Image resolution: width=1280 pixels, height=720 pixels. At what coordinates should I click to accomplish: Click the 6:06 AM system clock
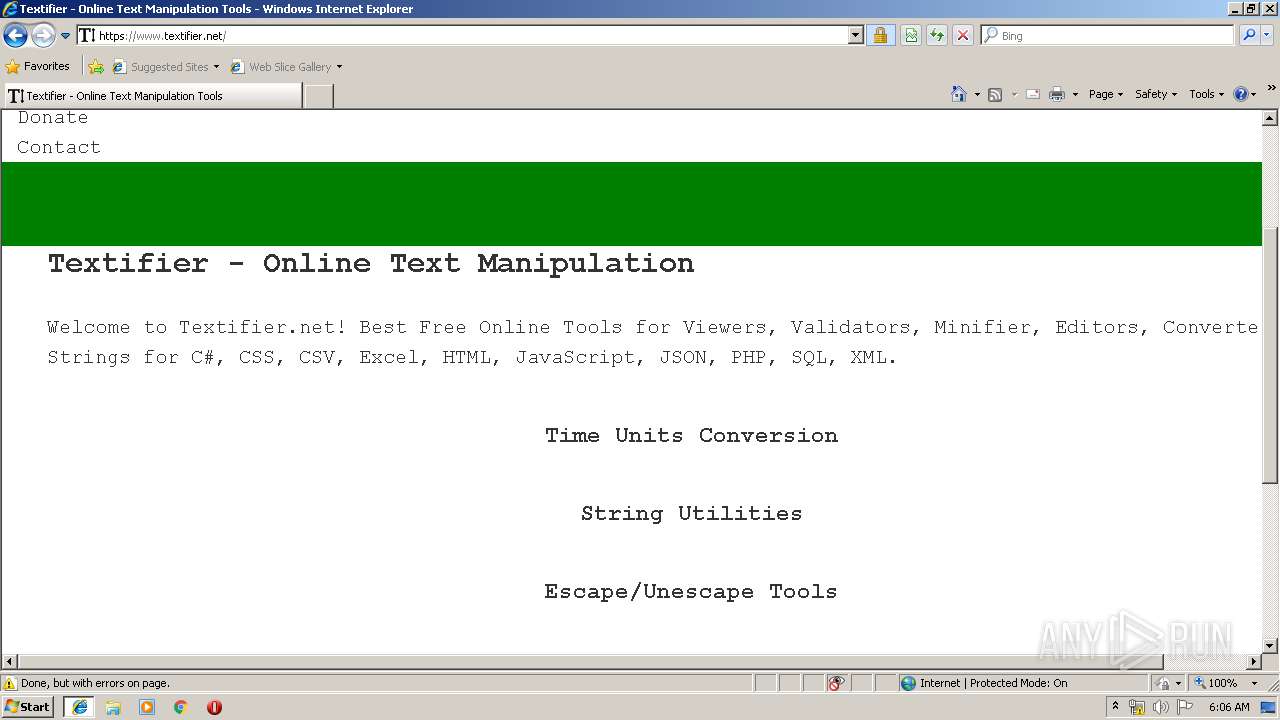1229,707
